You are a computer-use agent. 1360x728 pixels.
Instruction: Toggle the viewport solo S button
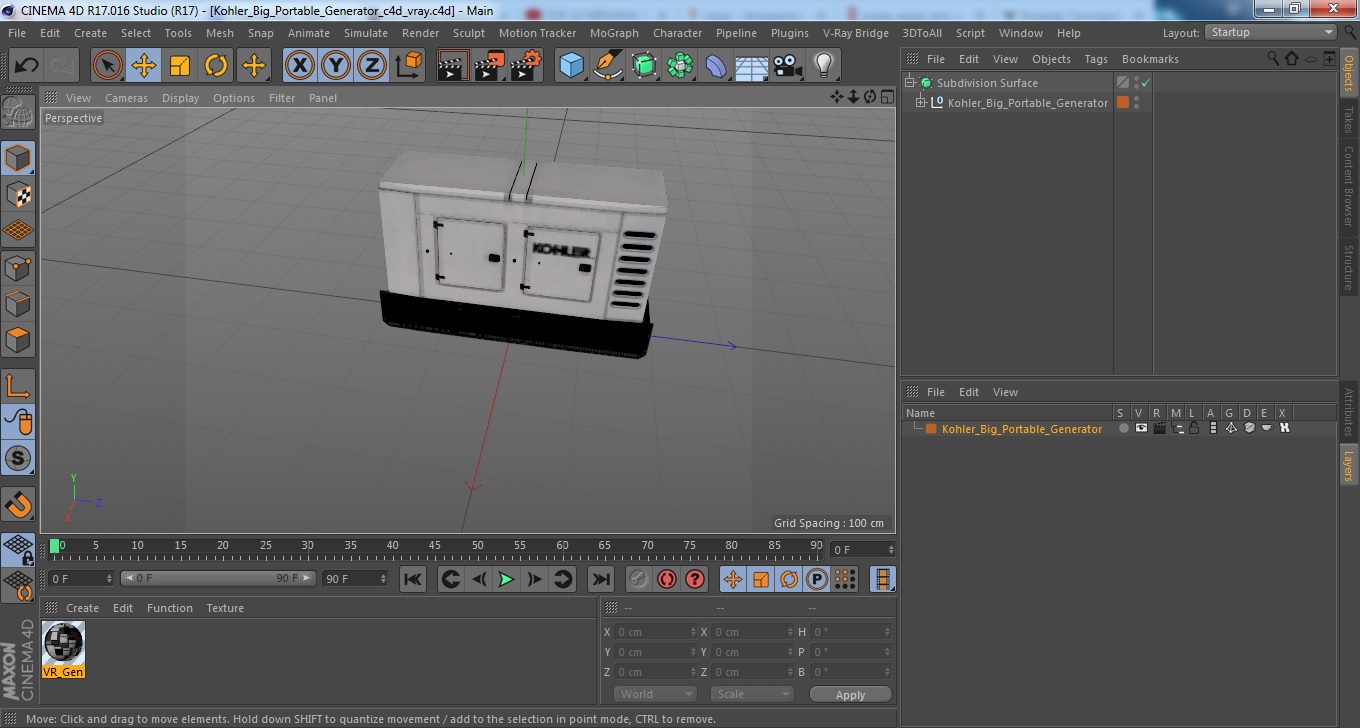(x=18, y=459)
